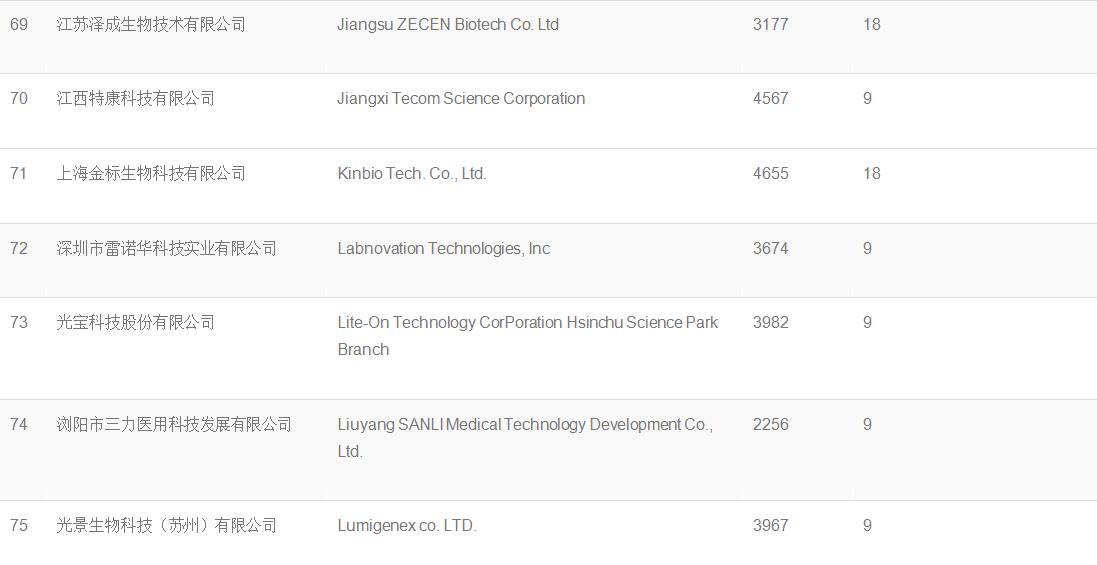The height and width of the screenshot is (565, 1097).
Task: Click booth number 4567
Action: tap(770, 99)
